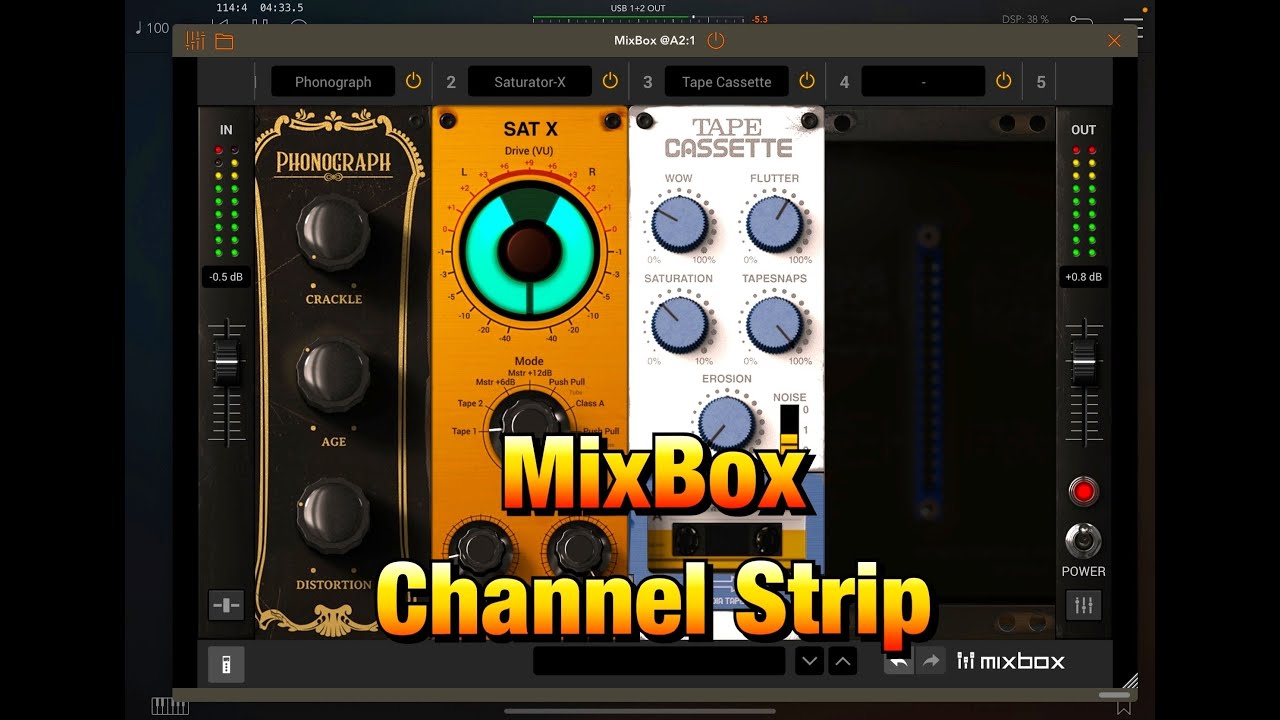Click the input level fader
This screenshot has height=720, width=1280.
coord(227,362)
